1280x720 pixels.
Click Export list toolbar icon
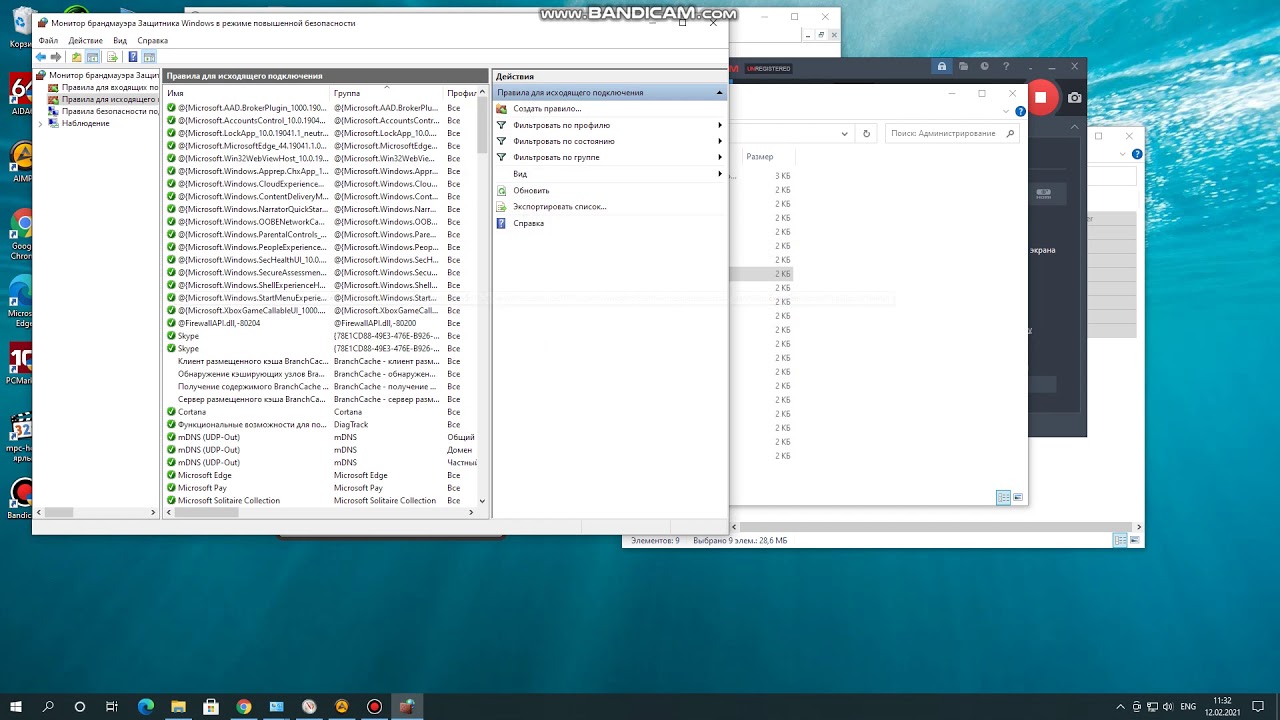[x=112, y=57]
